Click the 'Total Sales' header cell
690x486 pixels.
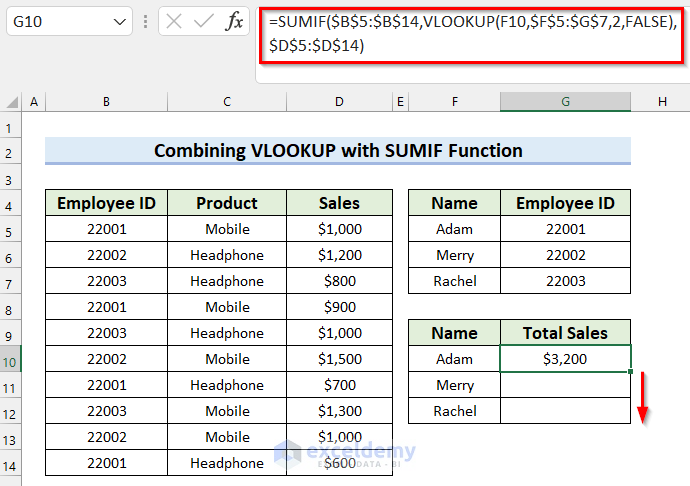click(565, 333)
